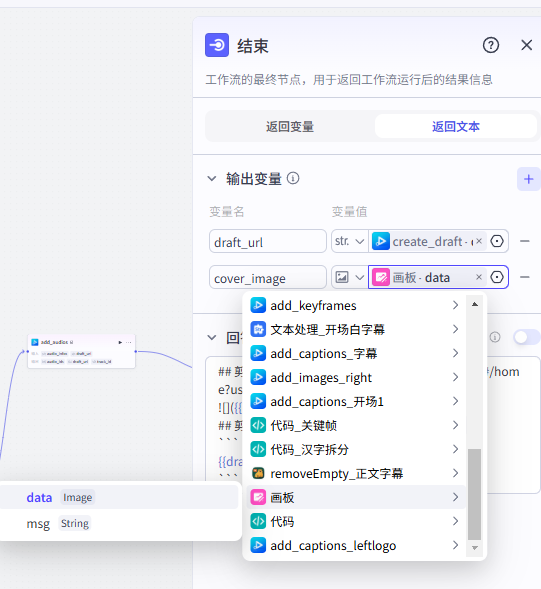Image resolution: width=541 pixels, height=589 pixels.
Task: Select the plain 代码 node entry
Action: click(355, 521)
